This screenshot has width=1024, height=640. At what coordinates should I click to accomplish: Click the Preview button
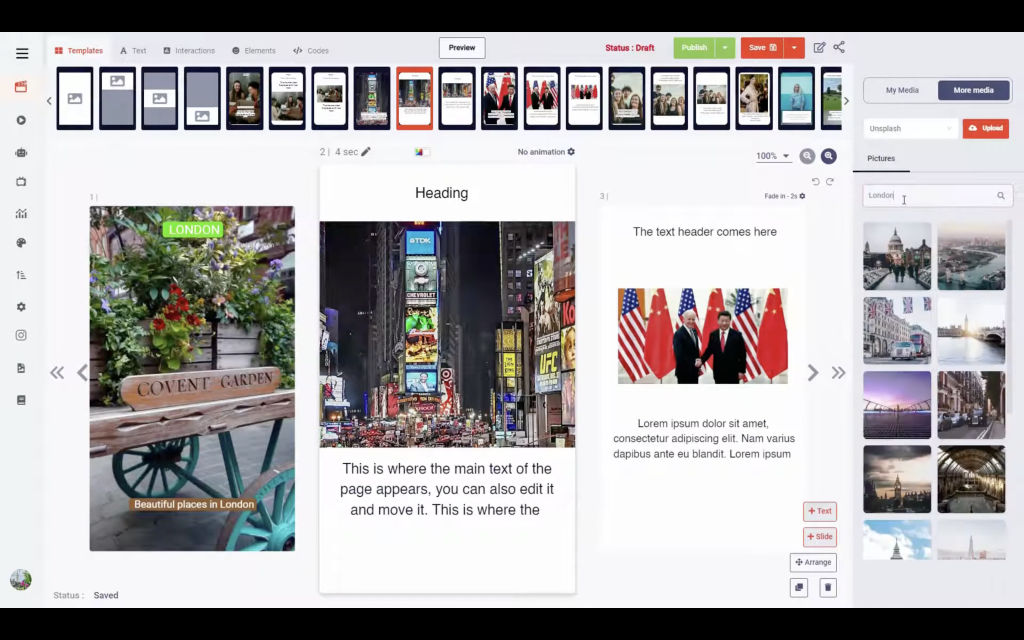coord(462,48)
